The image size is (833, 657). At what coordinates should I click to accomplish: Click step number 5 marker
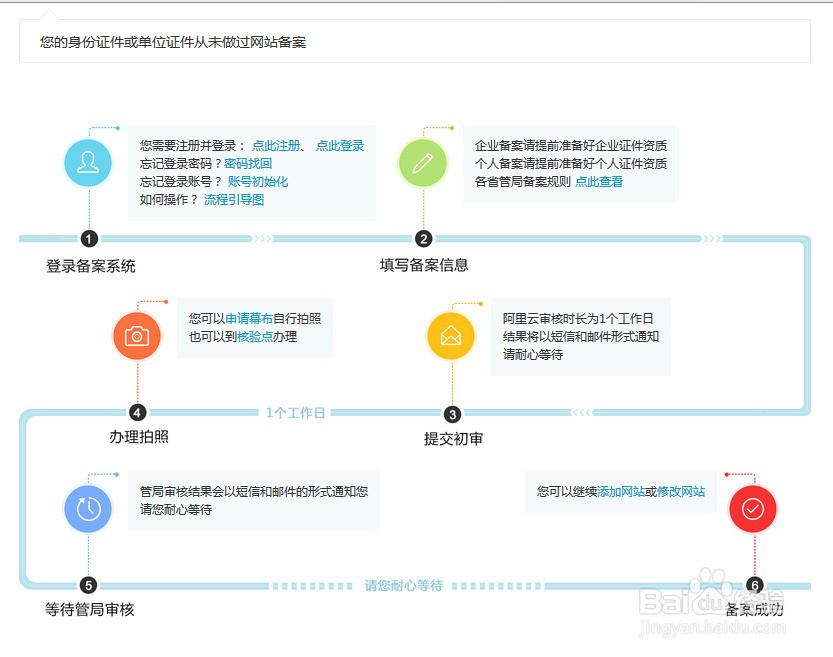88,585
